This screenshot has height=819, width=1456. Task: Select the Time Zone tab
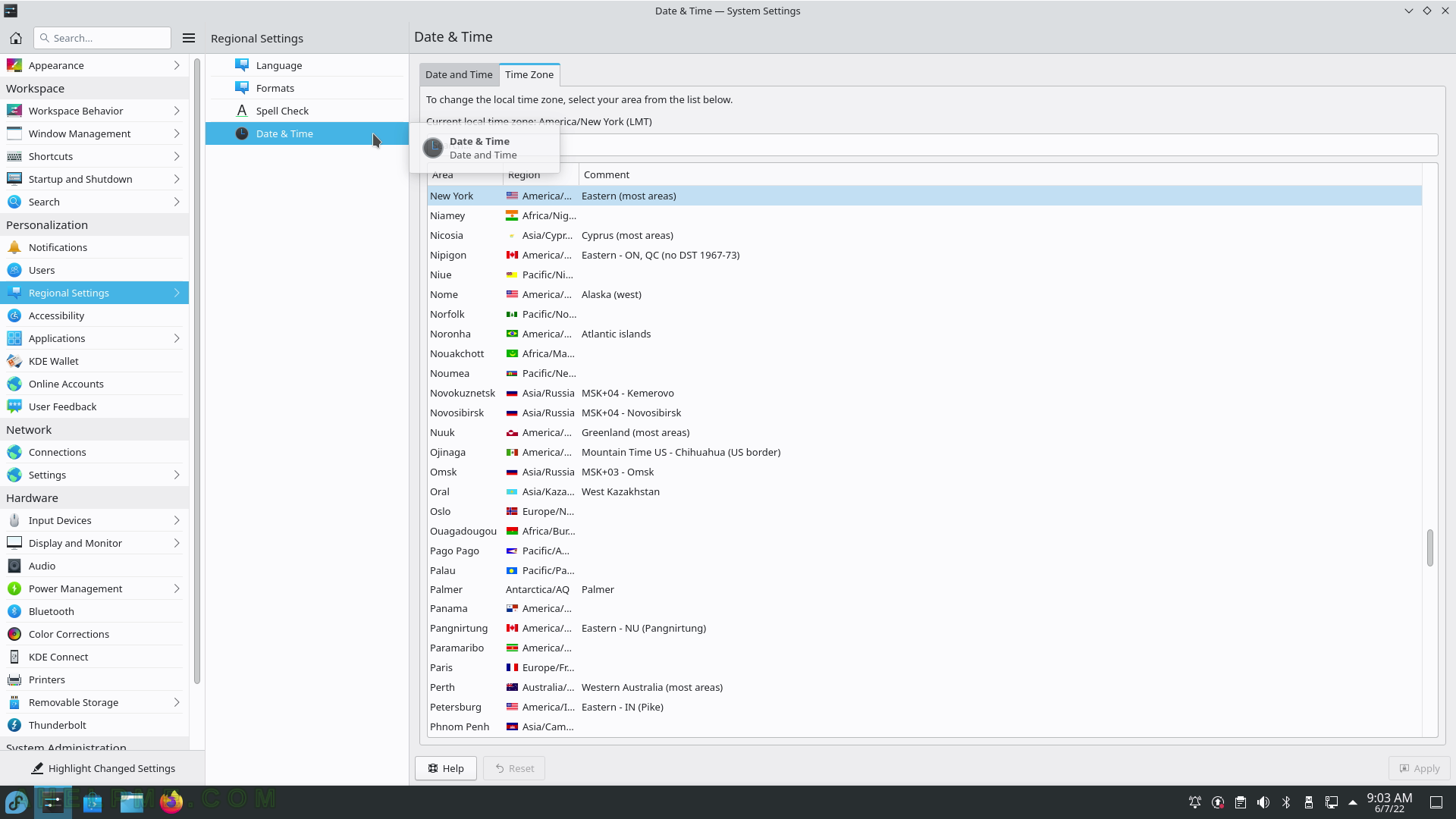(529, 74)
